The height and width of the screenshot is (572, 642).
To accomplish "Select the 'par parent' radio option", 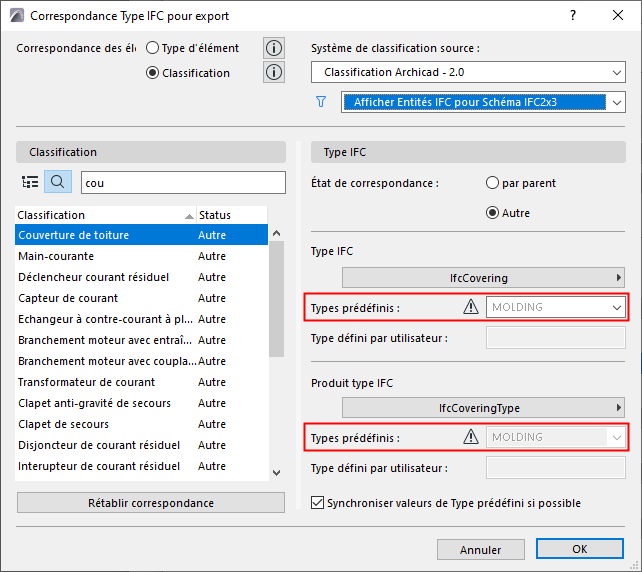I will click(492, 184).
